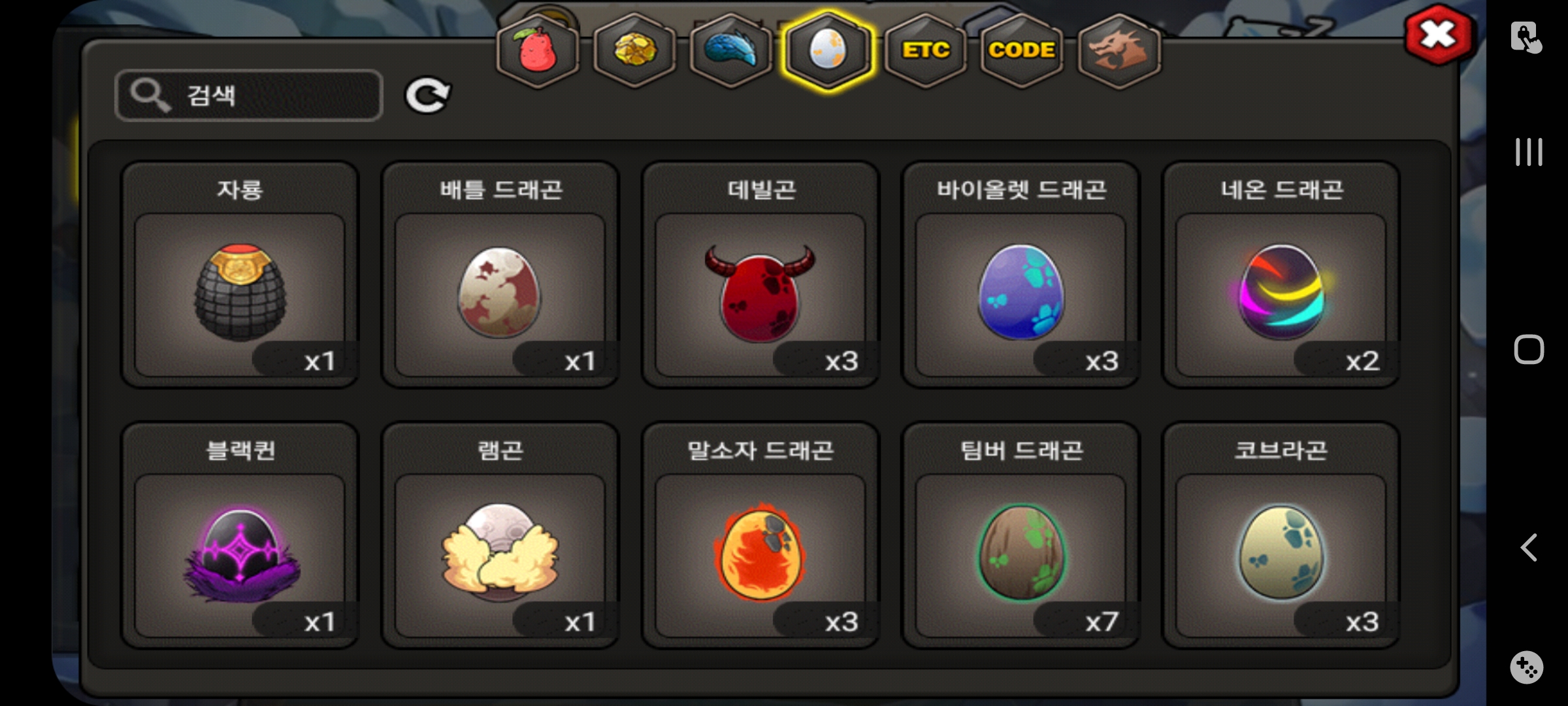Image resolution: width=1568 pixels, height=706 pixels.
Task: Choose the 블랙퀸 egg in nest
Action: coord(240,535)
